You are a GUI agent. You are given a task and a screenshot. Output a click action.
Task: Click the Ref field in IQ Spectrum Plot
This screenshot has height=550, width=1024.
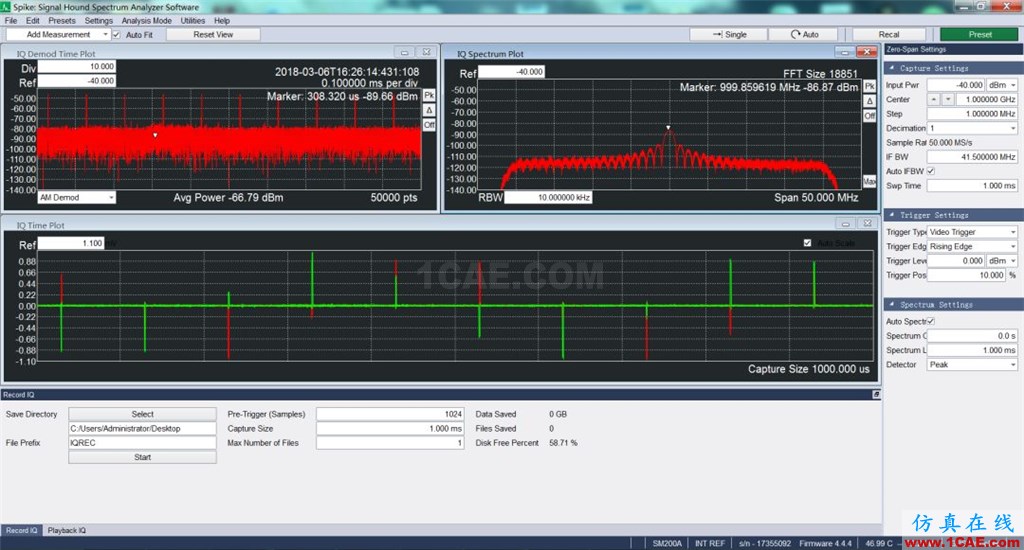(511, 72)
